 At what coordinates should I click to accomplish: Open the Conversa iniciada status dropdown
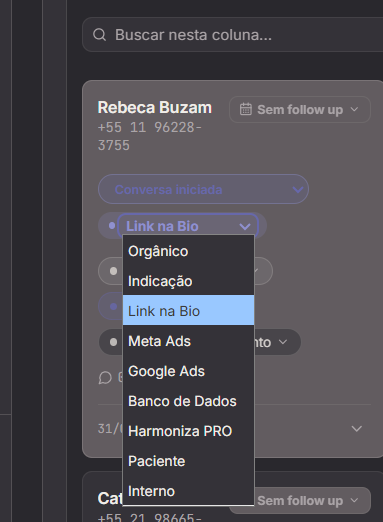(x=203, y=189)
